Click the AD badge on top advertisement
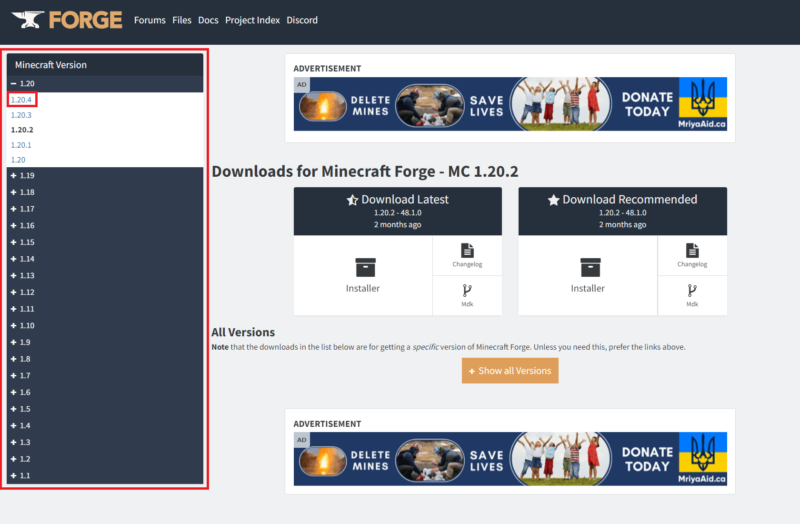Screen dimensions: 800x524 (x=302, y=85)
